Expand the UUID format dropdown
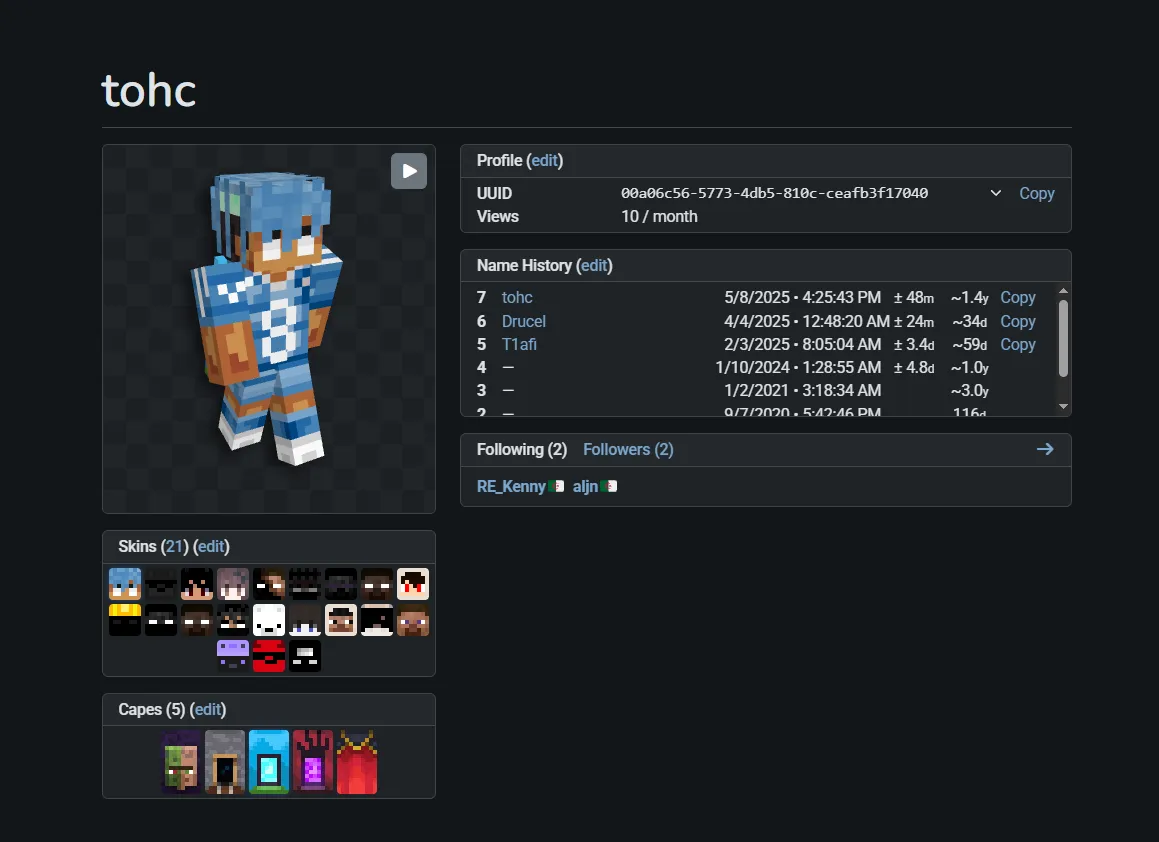 pos(996,193)
